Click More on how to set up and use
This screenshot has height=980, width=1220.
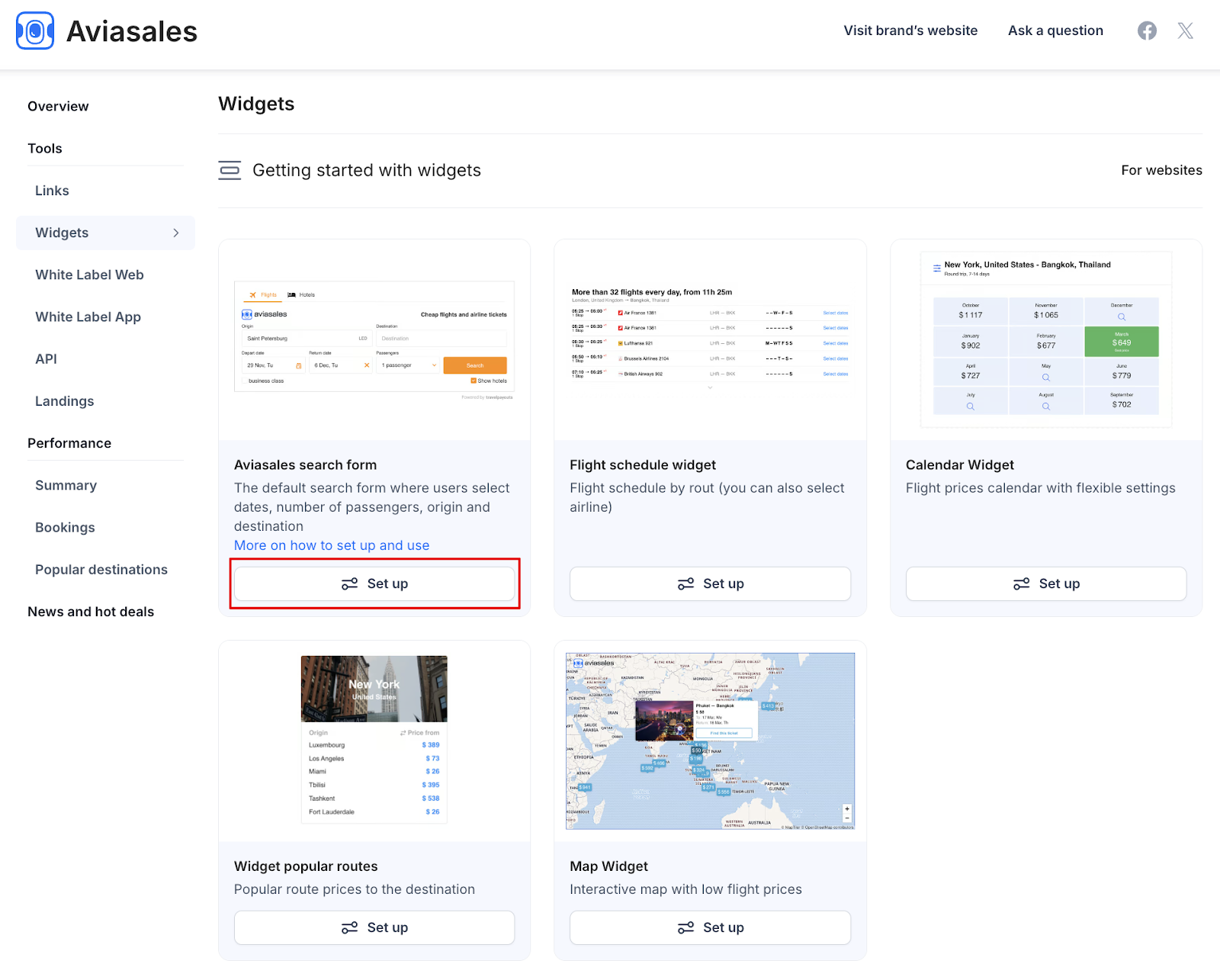[x=332, y=545]
